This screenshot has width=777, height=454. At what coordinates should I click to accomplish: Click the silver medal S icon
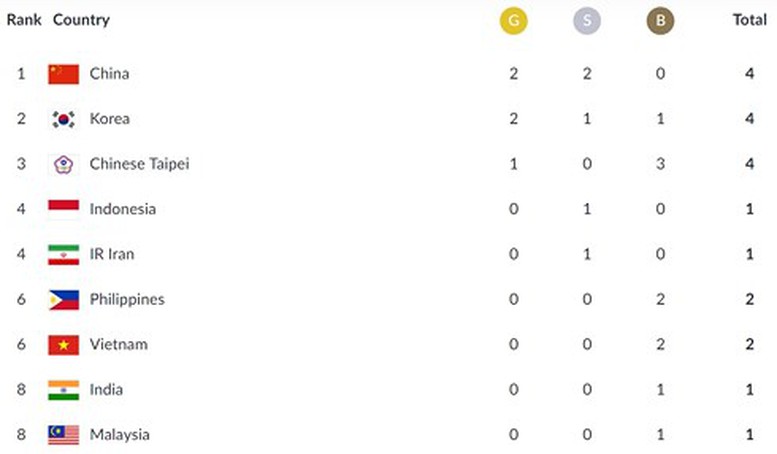tap(587, 21)
